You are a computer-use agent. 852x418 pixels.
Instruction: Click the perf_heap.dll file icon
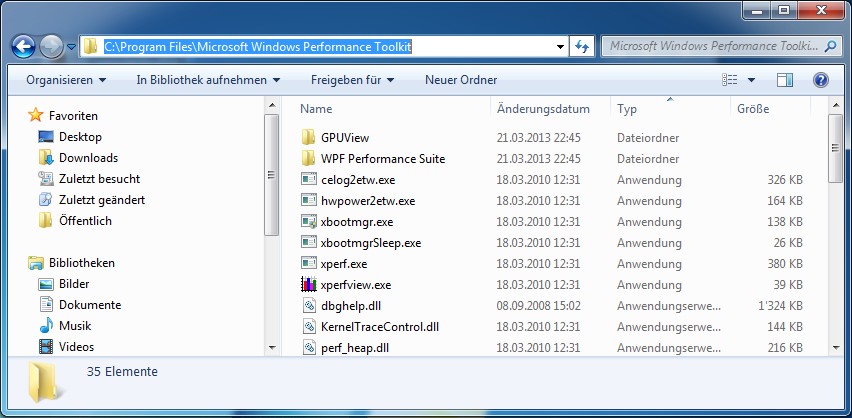[x=309, y=347]
